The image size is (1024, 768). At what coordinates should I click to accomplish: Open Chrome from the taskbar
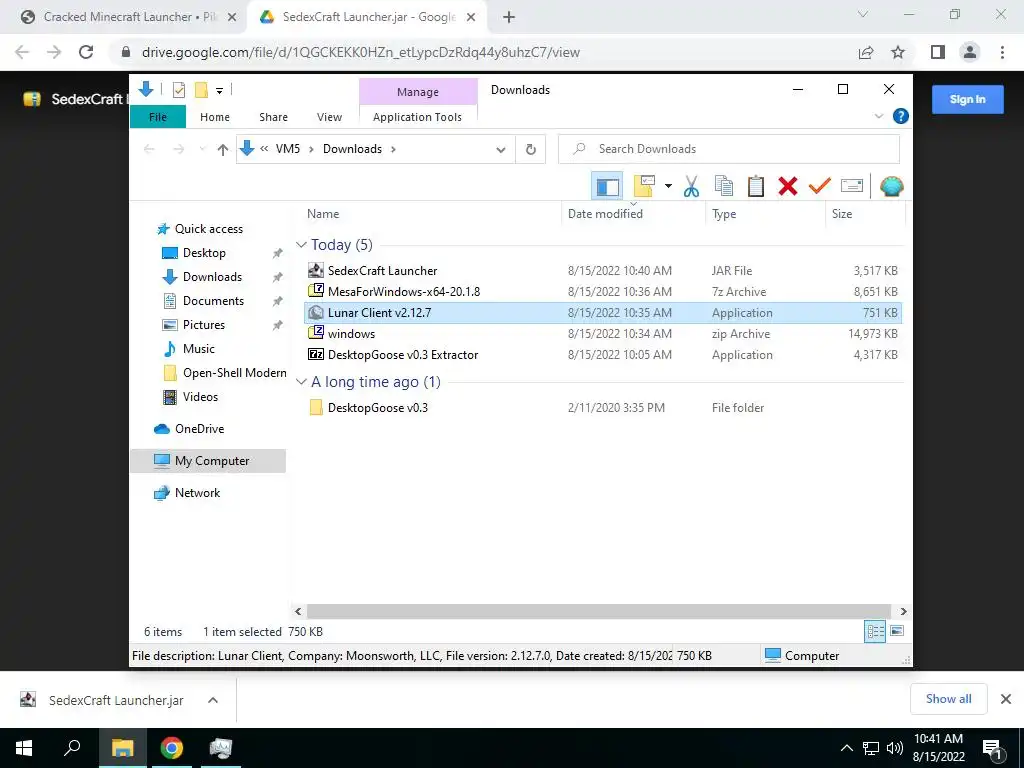click(x=172, y=748)
